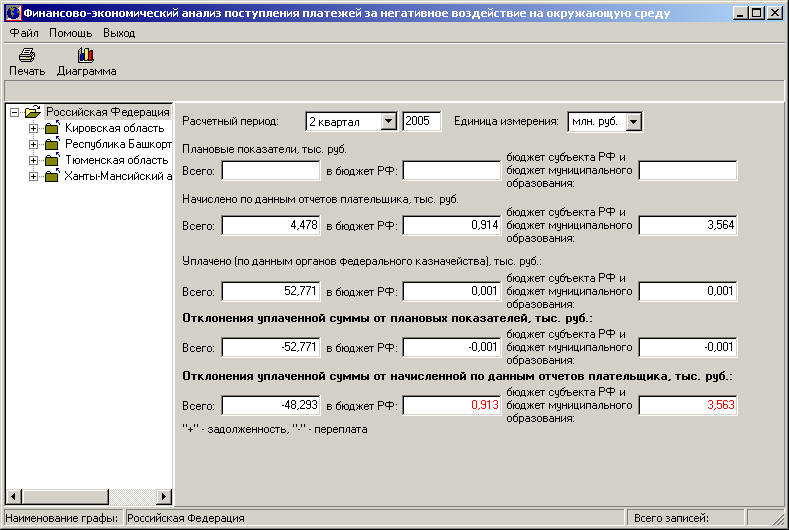This screenshot has width=789, height=530.
Task: Open the Расчетный период quarter dropdown
Action: (x=388, y=121)
